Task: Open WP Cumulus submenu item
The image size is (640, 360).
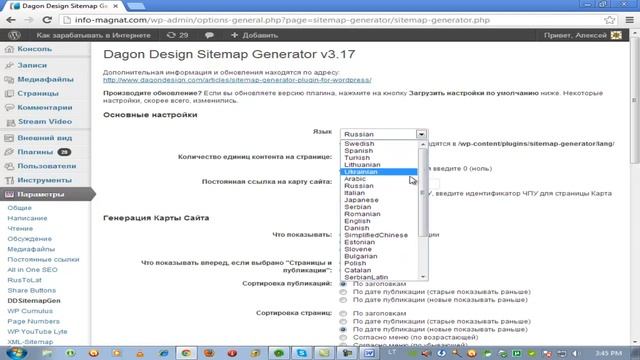Action: tap(30, 311)
